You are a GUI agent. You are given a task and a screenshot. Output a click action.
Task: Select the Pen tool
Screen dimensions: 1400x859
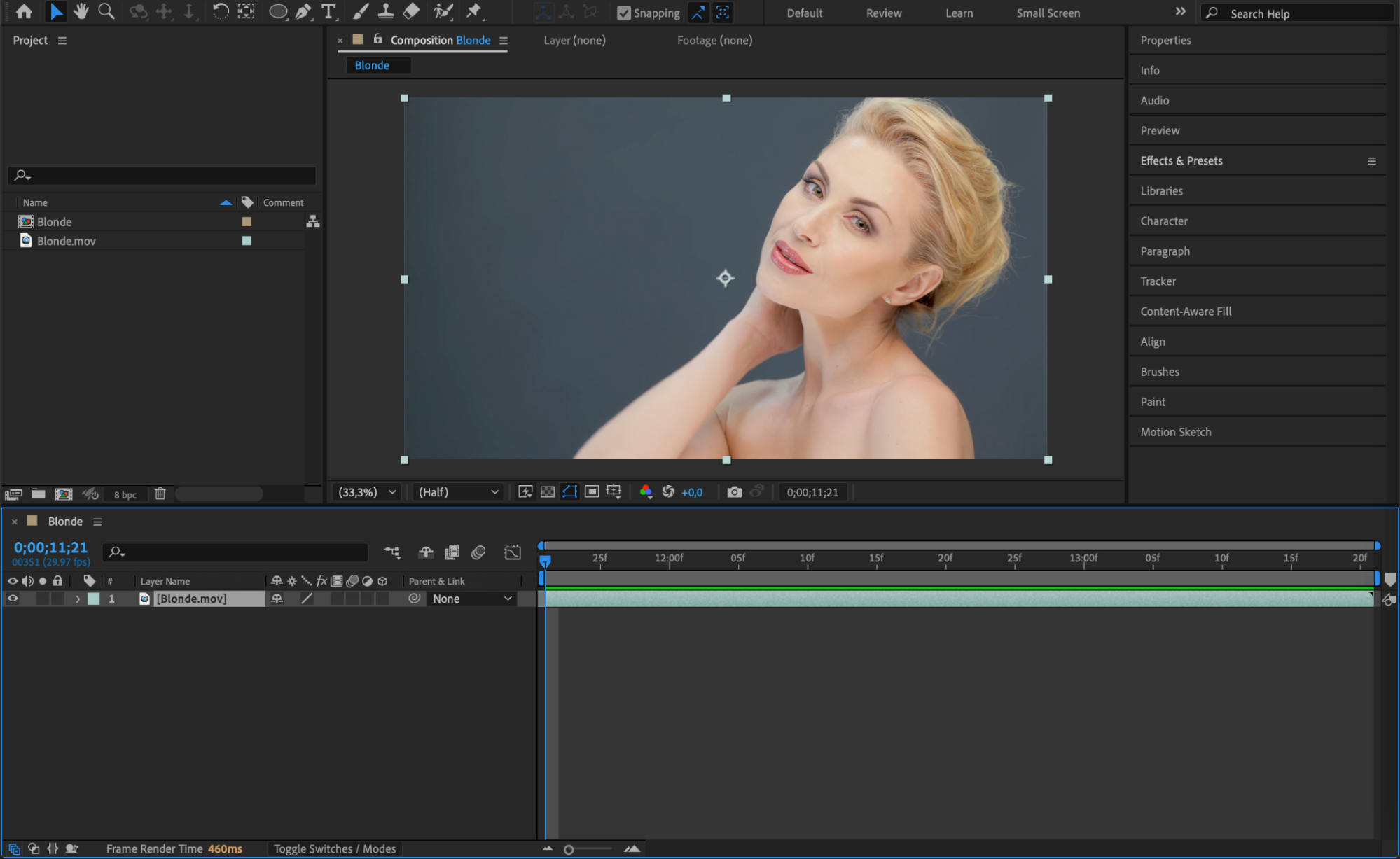point(303,11)
